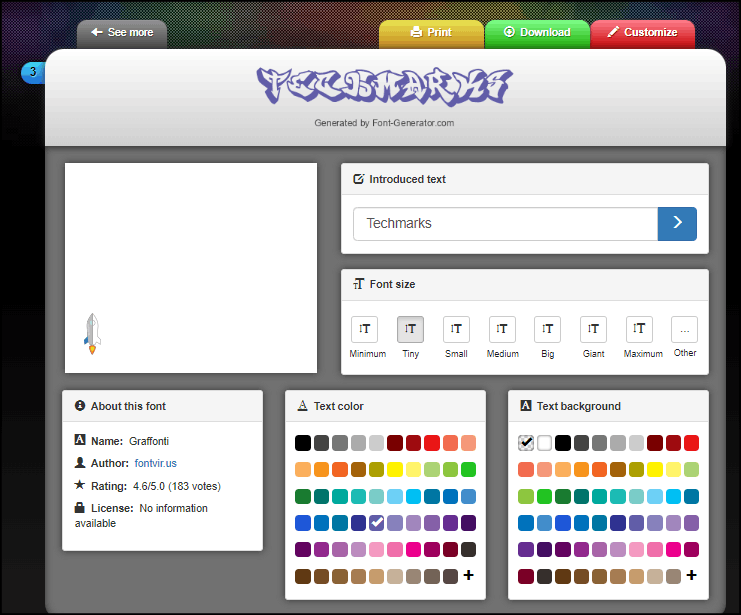Select the Minimum font size icon

pyautogui.click(x=365, y=329)
